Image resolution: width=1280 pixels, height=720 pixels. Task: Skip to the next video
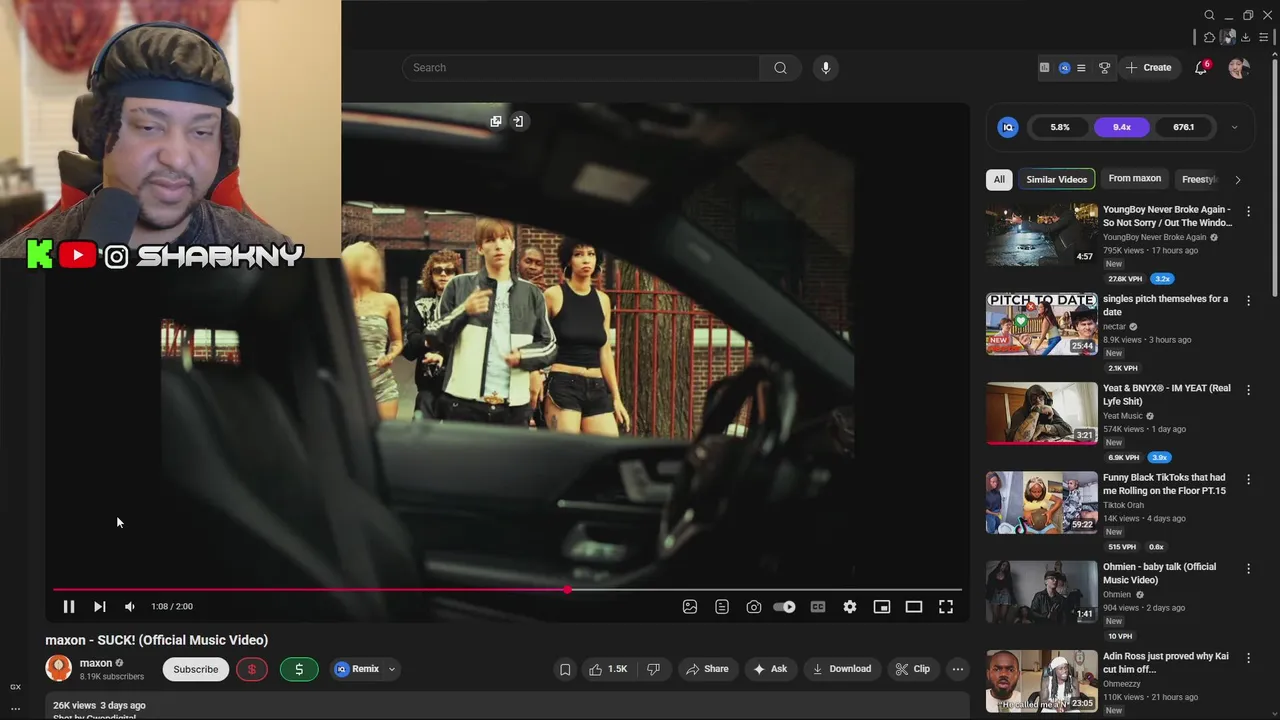[x=99, y=606]
